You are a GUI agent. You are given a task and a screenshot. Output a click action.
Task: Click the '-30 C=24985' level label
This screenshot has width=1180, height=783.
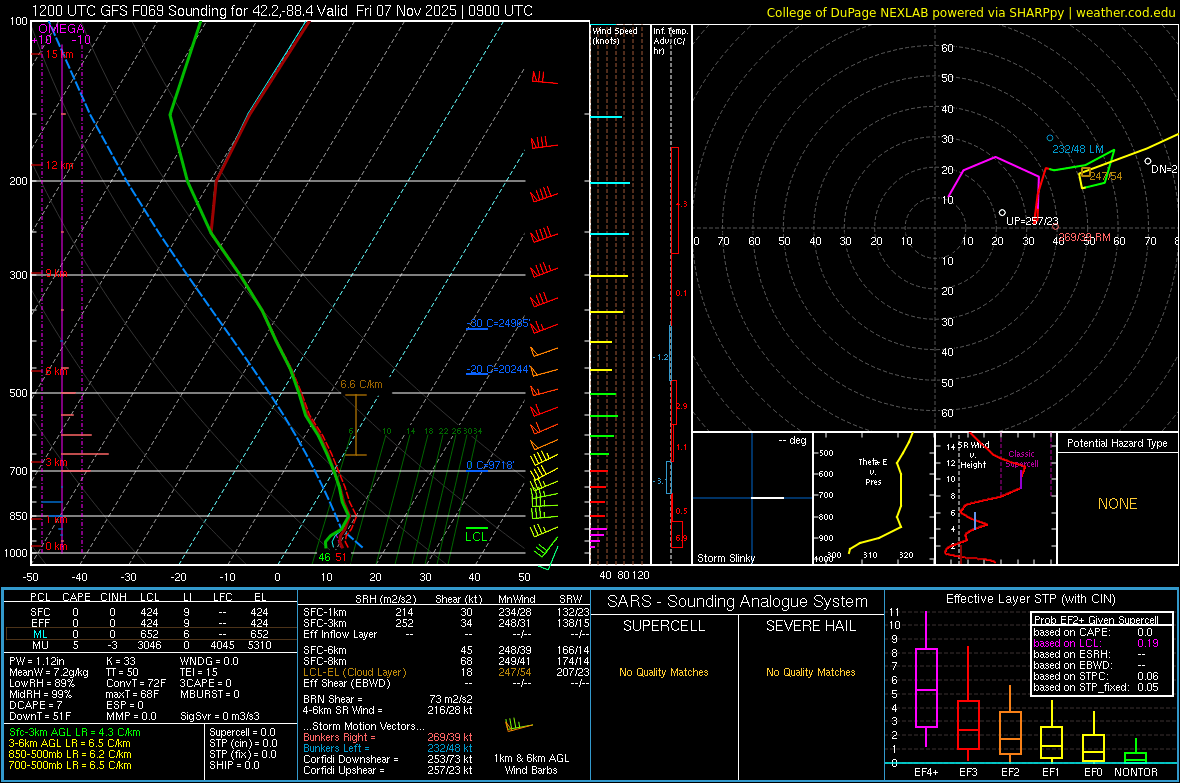point(498,323)
